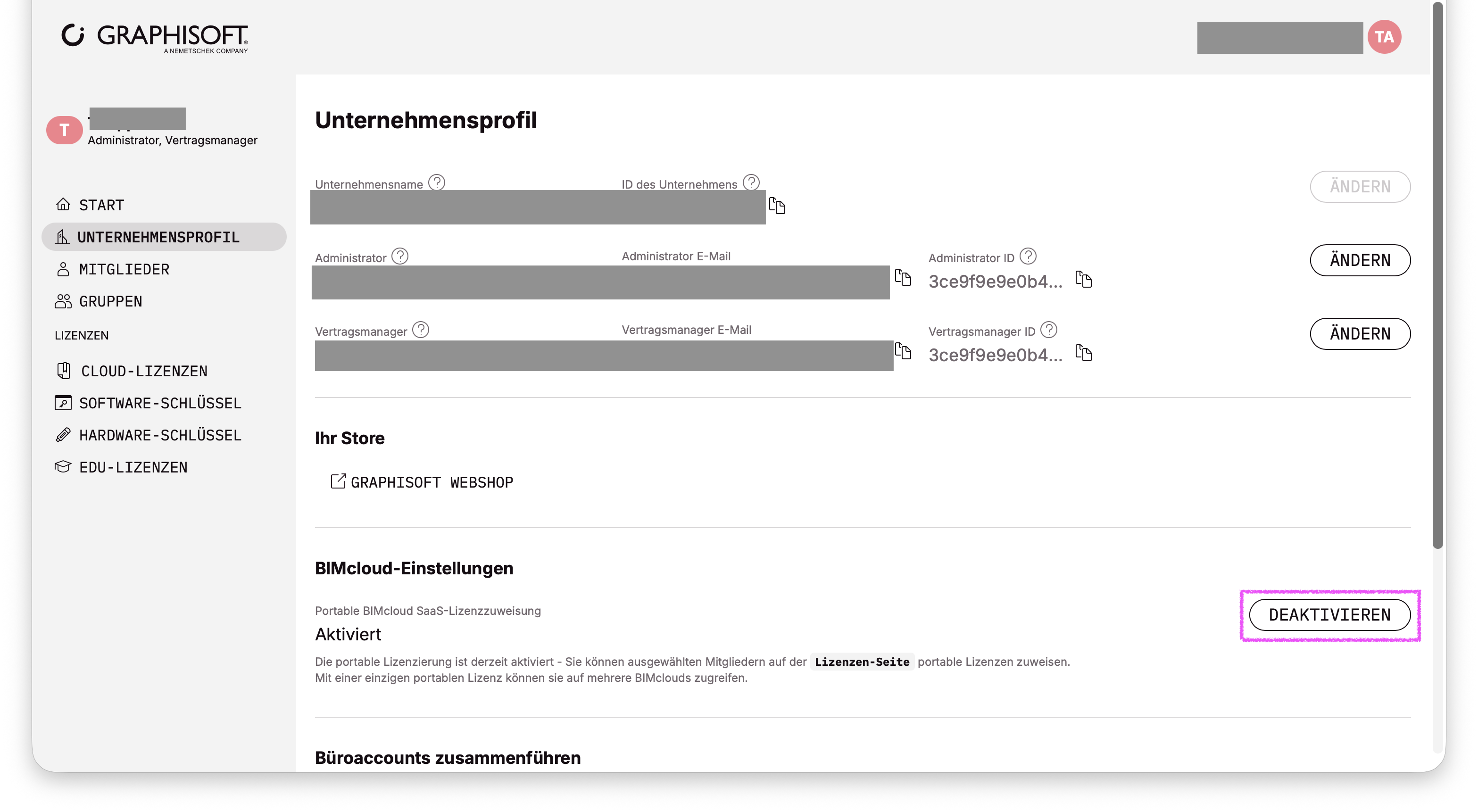Click the BIMcloud-Einstellungen heading
1478x812 pixels.
pos(414,568)
